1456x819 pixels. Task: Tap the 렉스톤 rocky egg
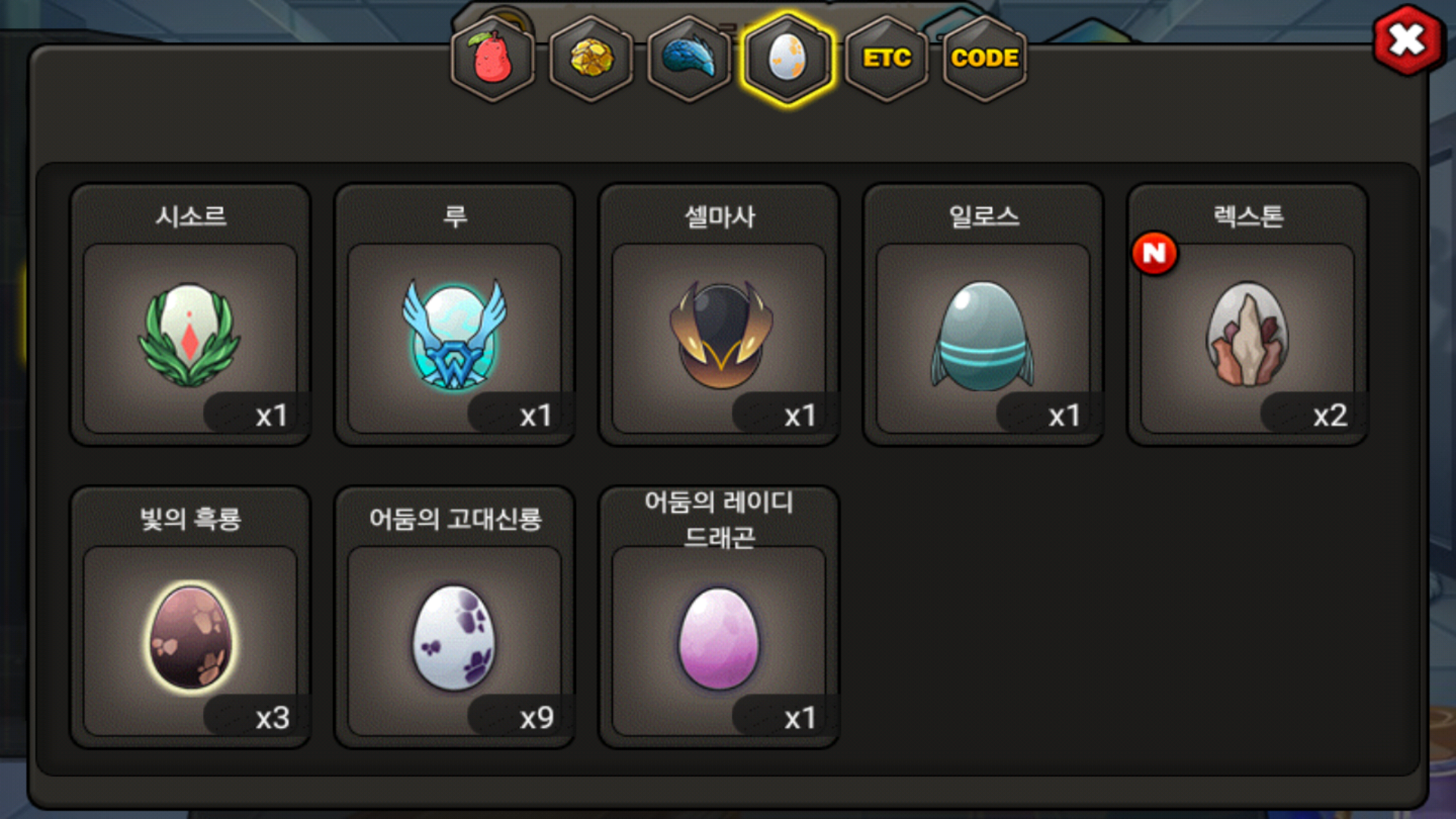1247,336
